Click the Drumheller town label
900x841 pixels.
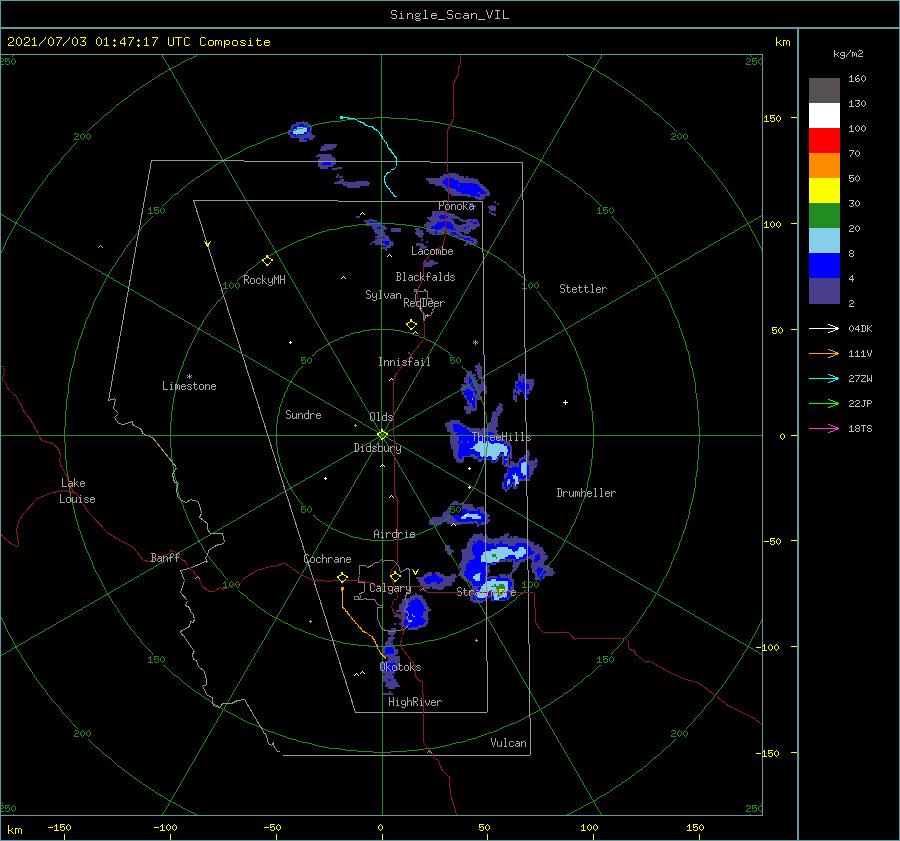click(x=586, y=493)
